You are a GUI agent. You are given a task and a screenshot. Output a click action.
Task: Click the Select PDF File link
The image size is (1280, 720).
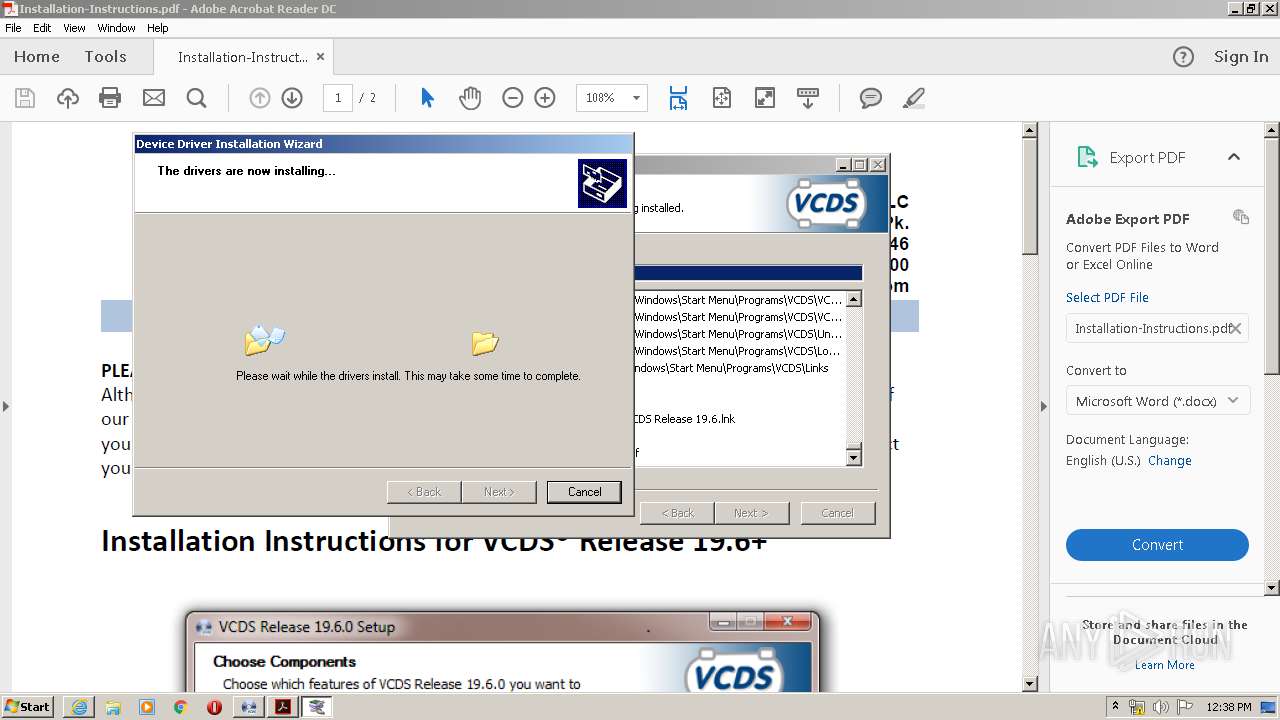click(x=1107, y=297)
